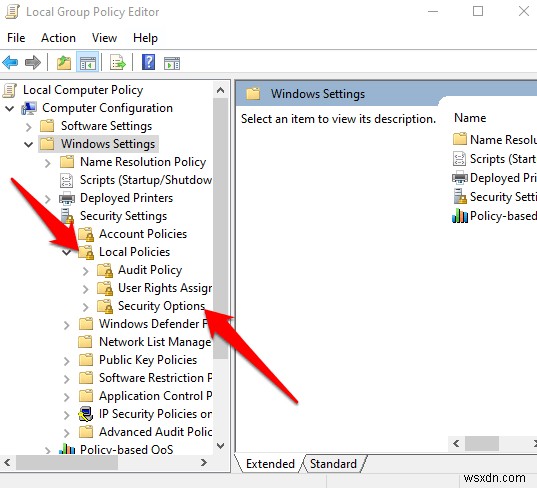This screenshot has width=537, height=488.
Task: Click tree pane horizontal scroll left arrow
Action: (8, 463)
